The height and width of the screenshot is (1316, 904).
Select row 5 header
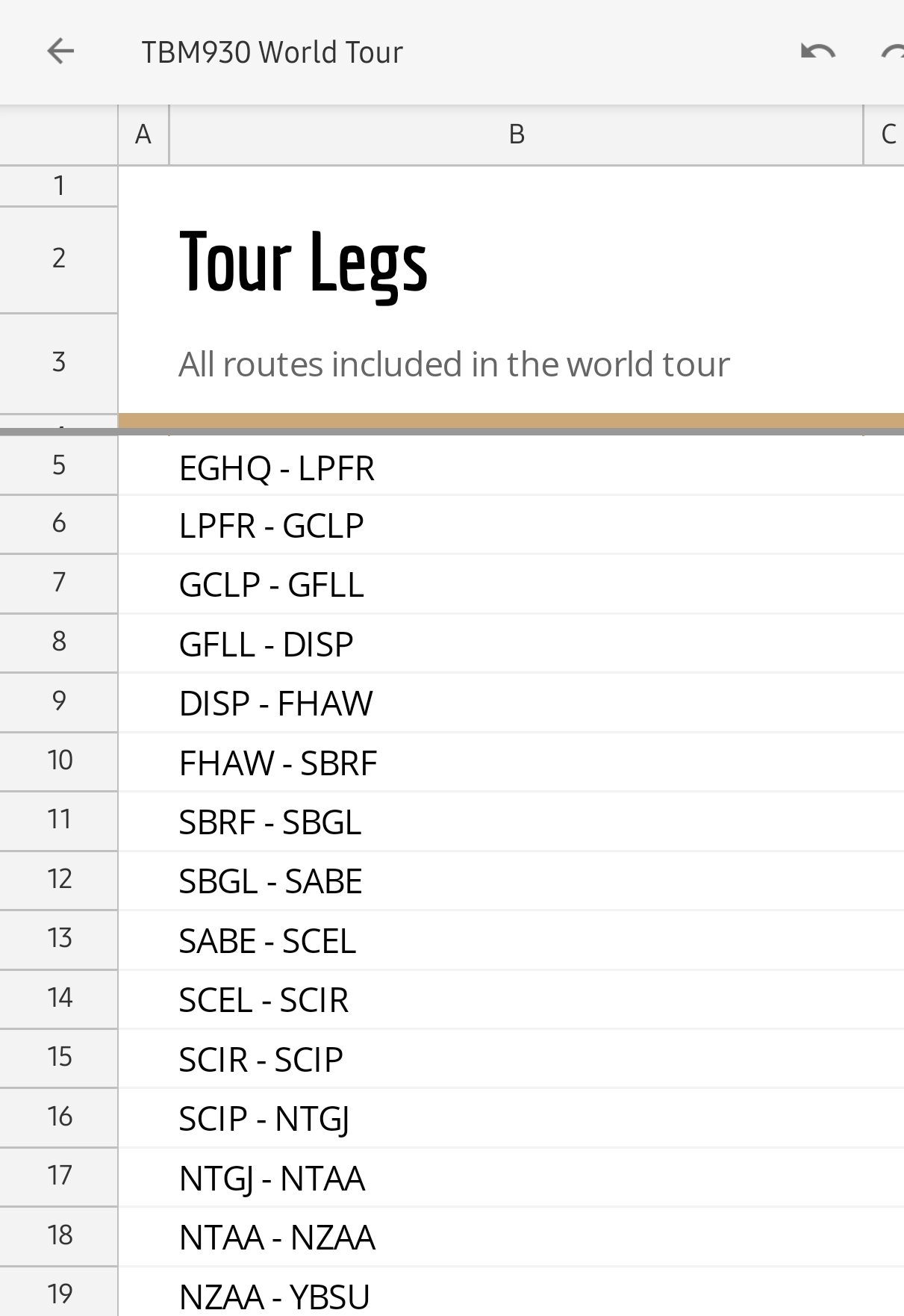(x=59, y=465)
